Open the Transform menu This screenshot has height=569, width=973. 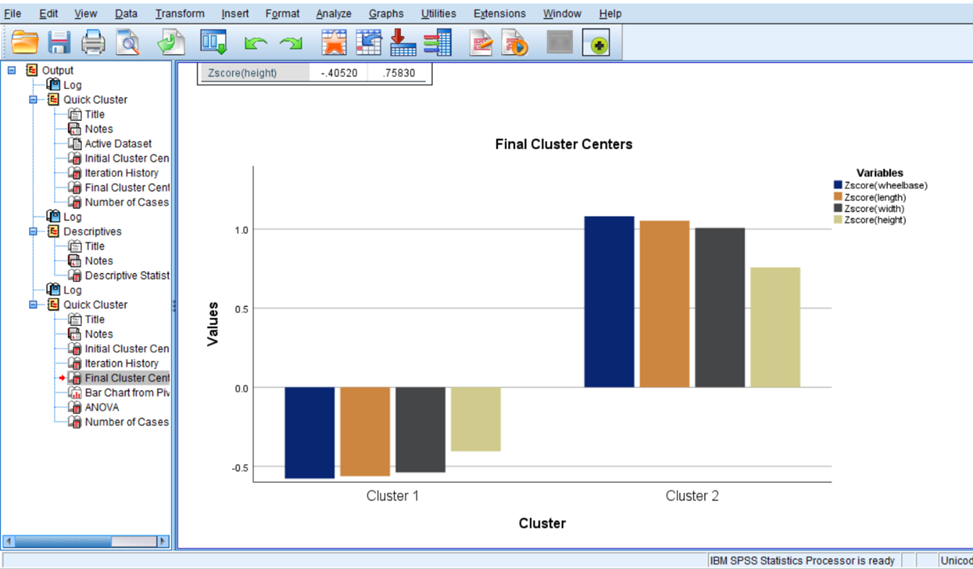(x=179, y=13)
